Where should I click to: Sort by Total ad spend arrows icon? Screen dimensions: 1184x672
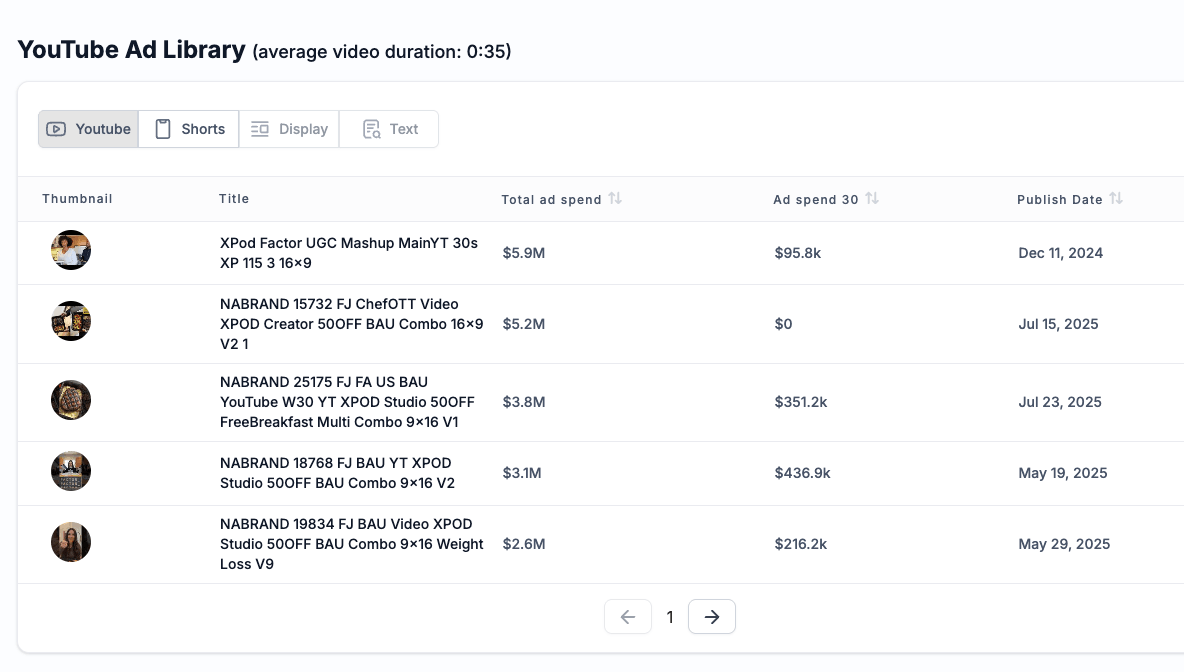pos(615,199)
